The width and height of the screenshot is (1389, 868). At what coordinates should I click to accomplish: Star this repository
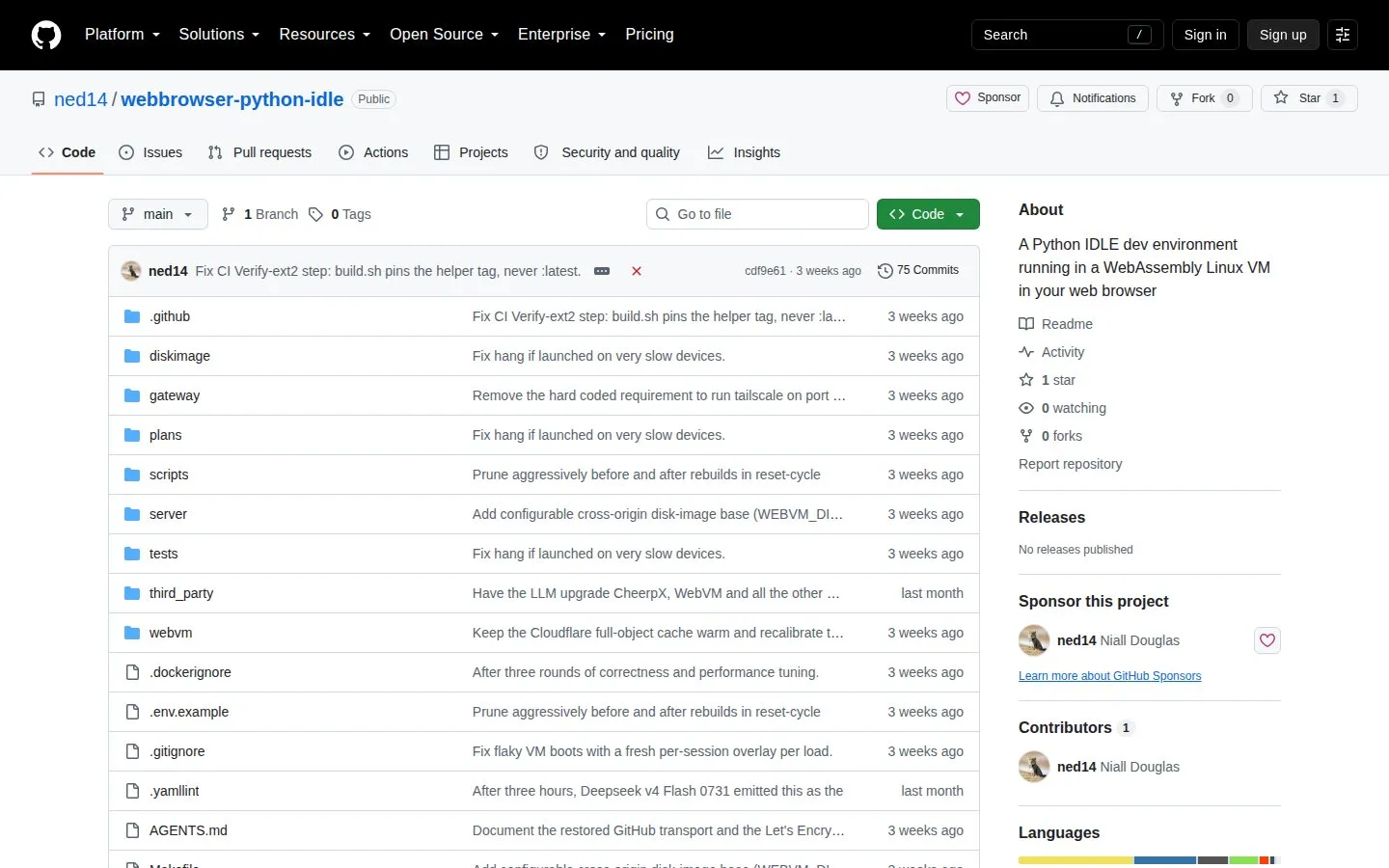pos(1309,98)
